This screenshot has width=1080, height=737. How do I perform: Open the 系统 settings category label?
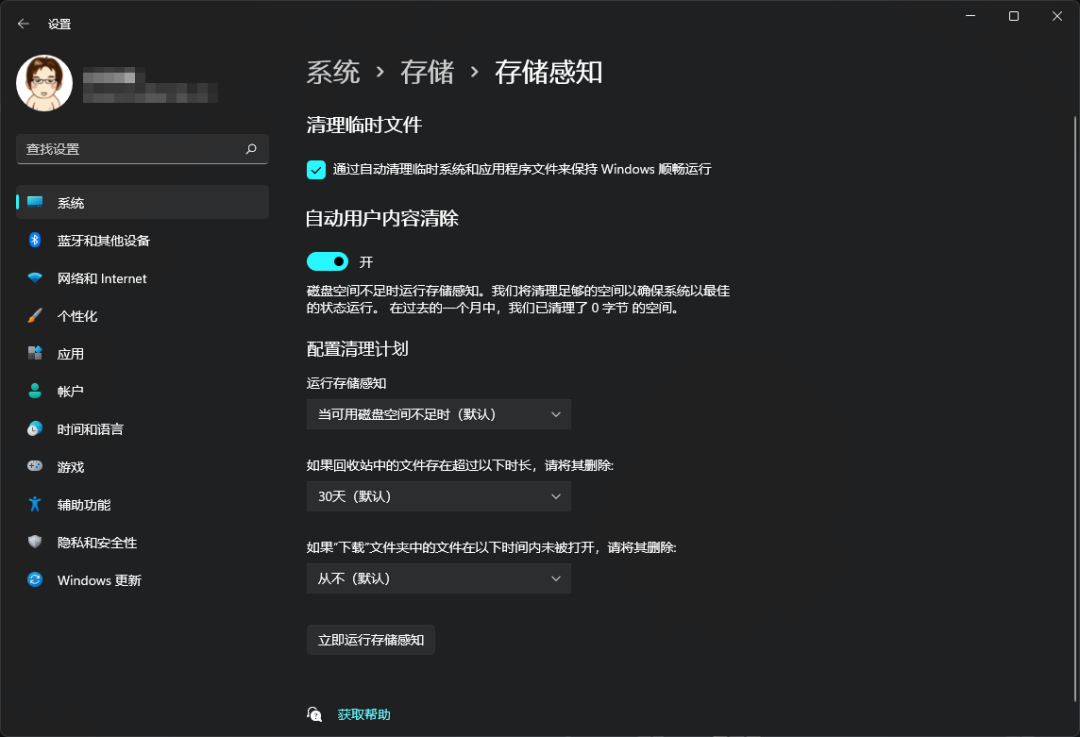click(x=71, y=203)
